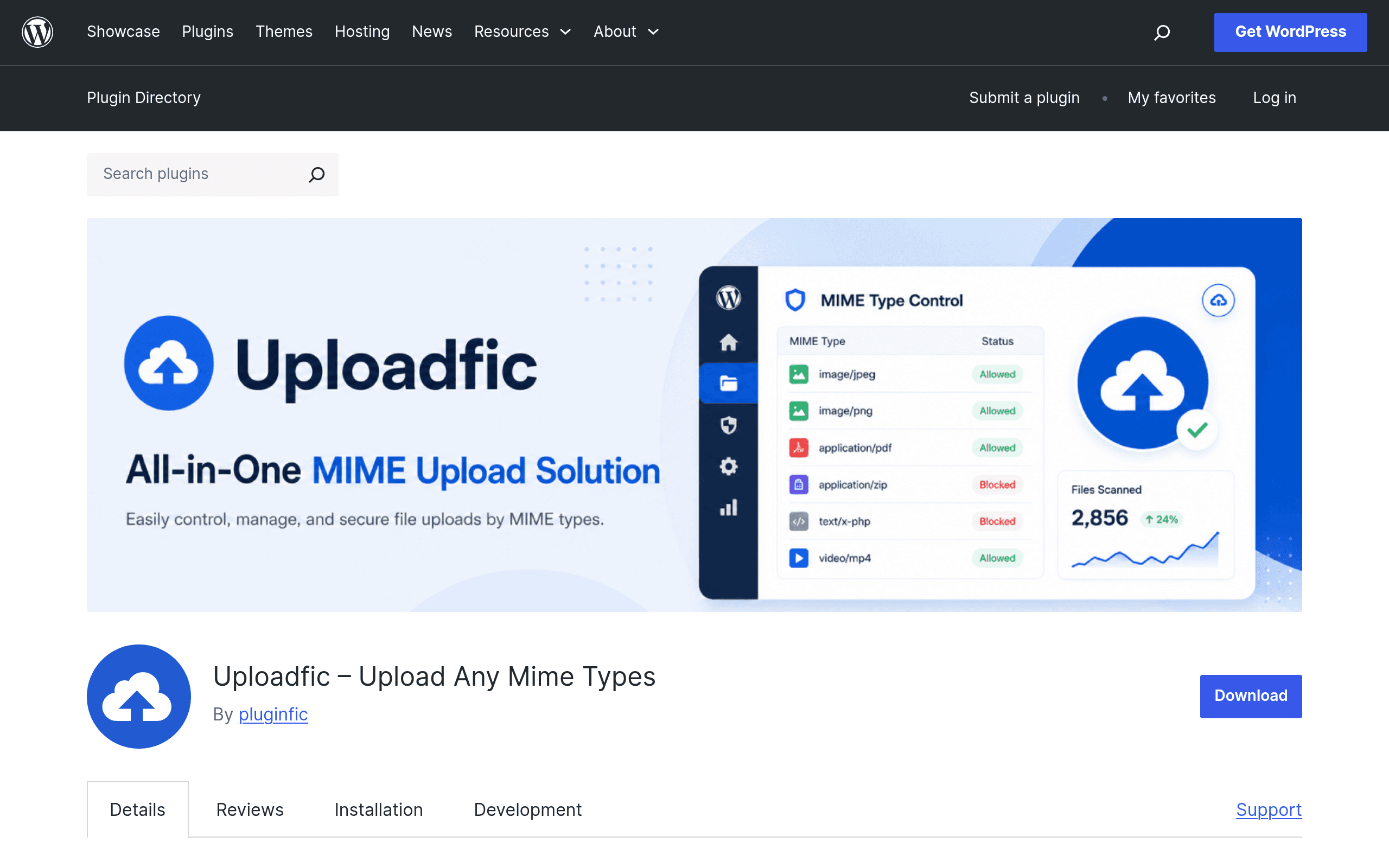Select Hosting in top navigation
Image resolution: width=1389 pixels, height=868 pixels.
(x=362, y=31)
